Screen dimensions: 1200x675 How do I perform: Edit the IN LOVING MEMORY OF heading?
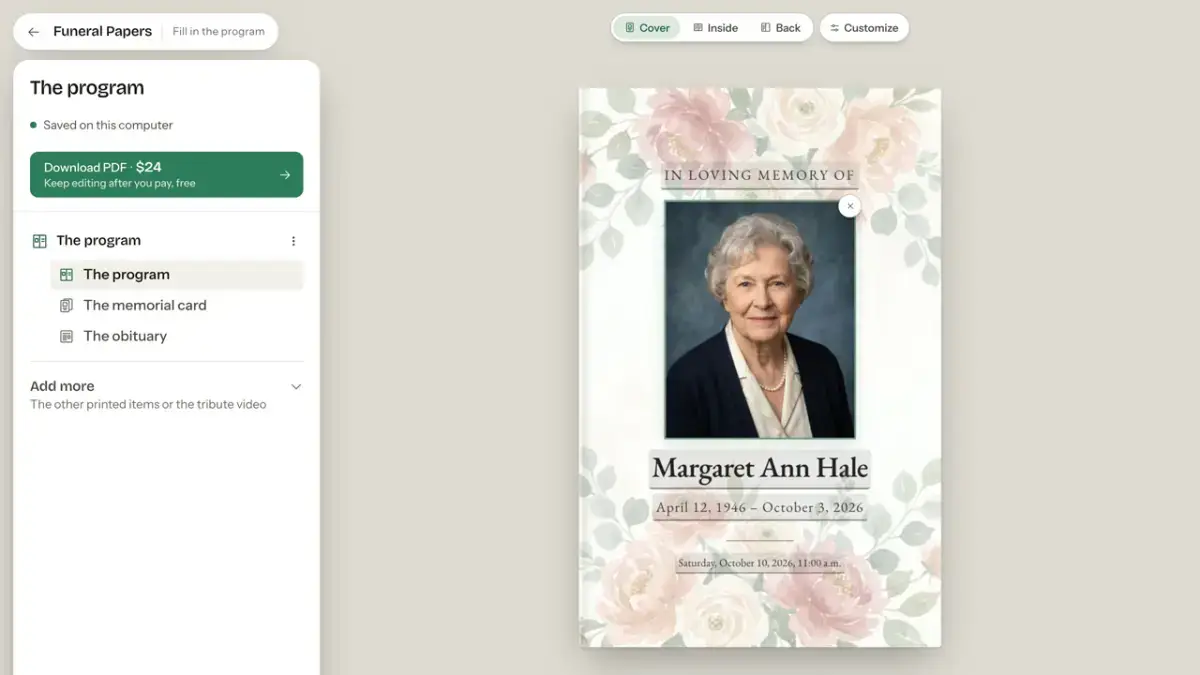pos(760,175)
